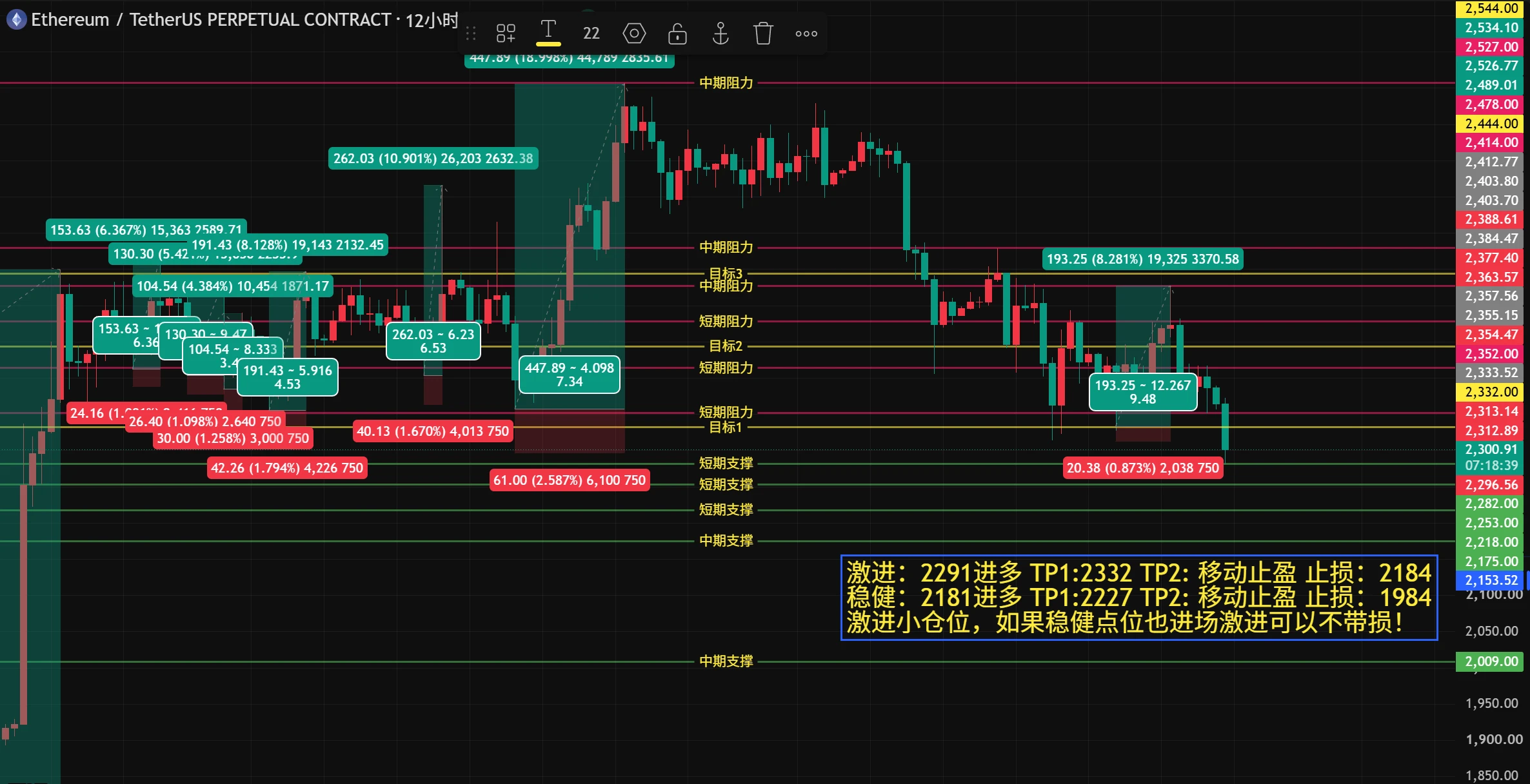
Task: Open the font size 22 dropdown
Action: pos(591,34)
